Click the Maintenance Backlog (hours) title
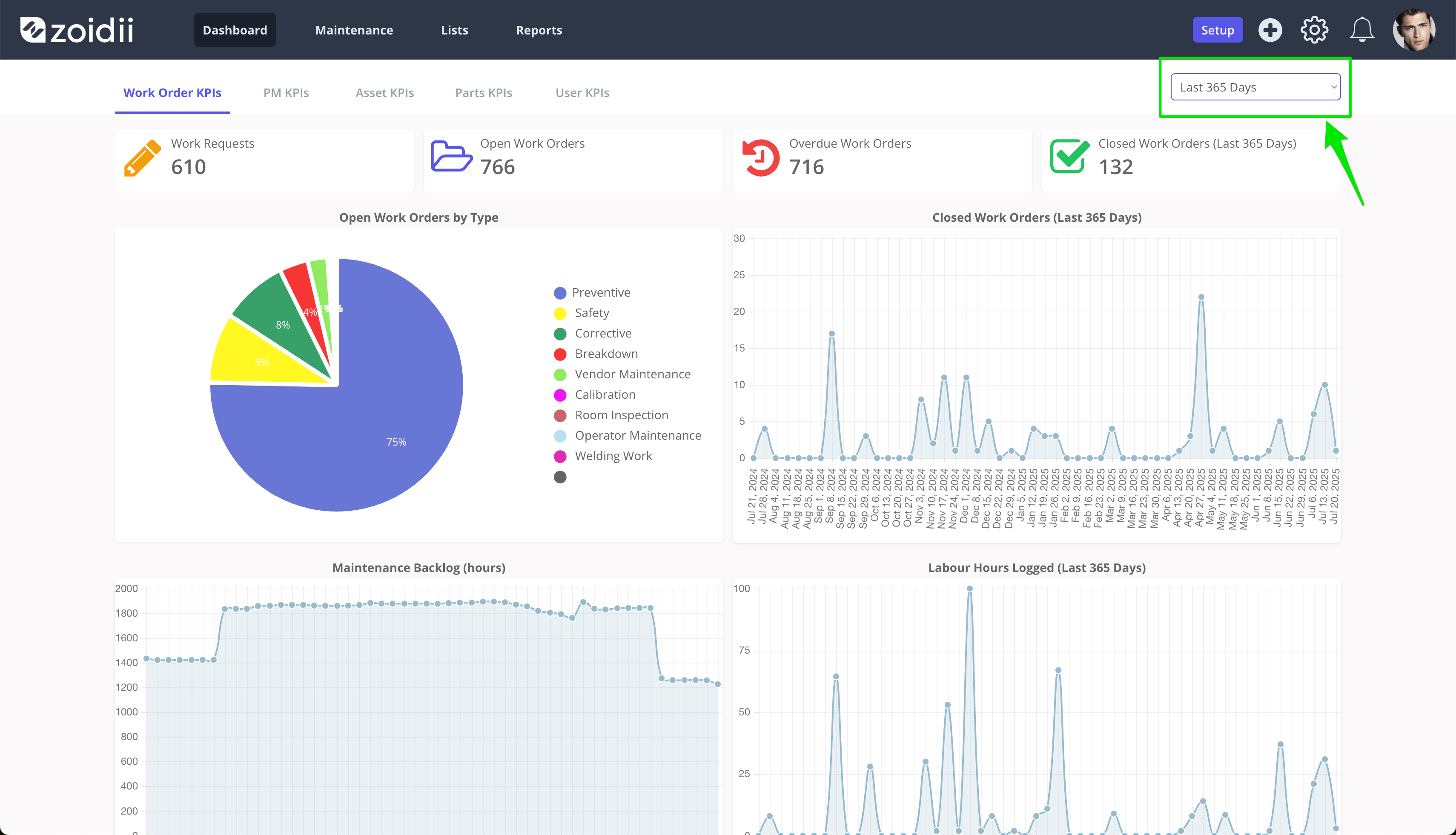The image size is (1456, 835). coord(419,568)
